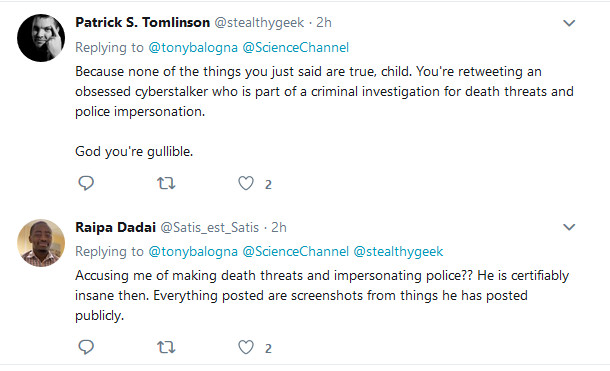Open the @stealthygeek handle in first tweet header
Screen dimensions: 610x371
259,23
